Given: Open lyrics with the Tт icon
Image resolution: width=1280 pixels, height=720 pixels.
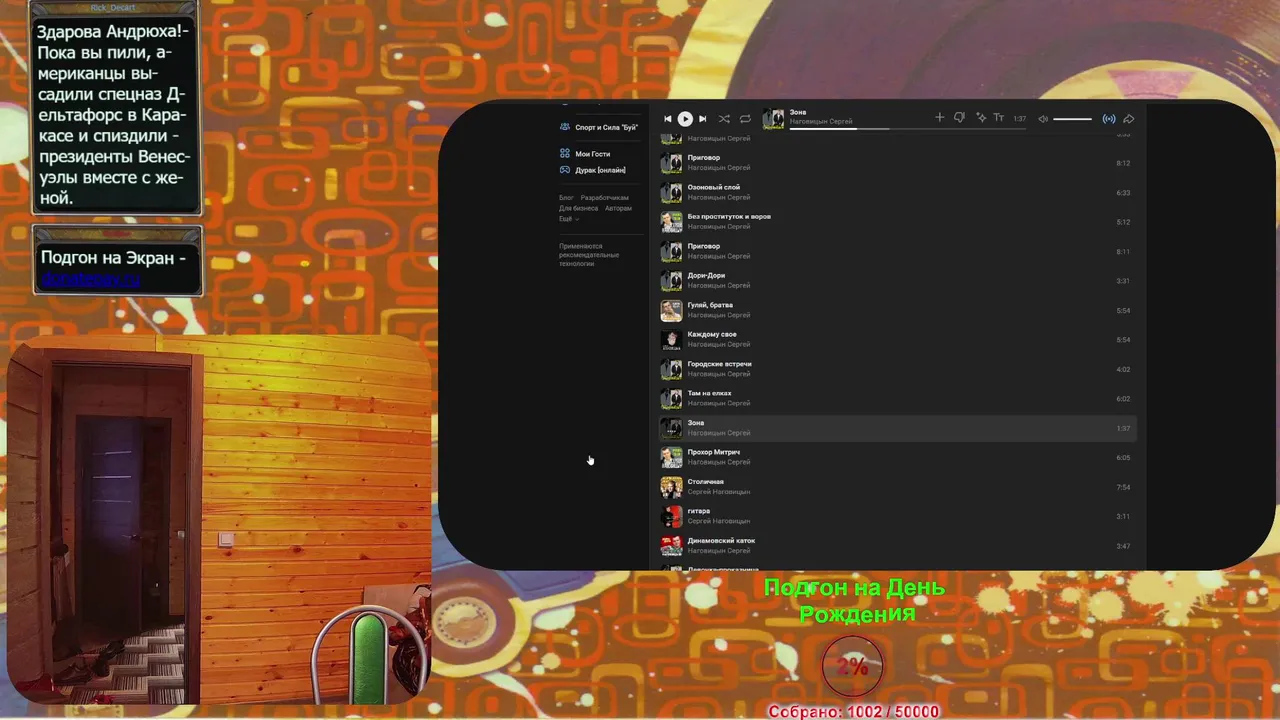Looking at the screenshot, I should coord(998,118).
